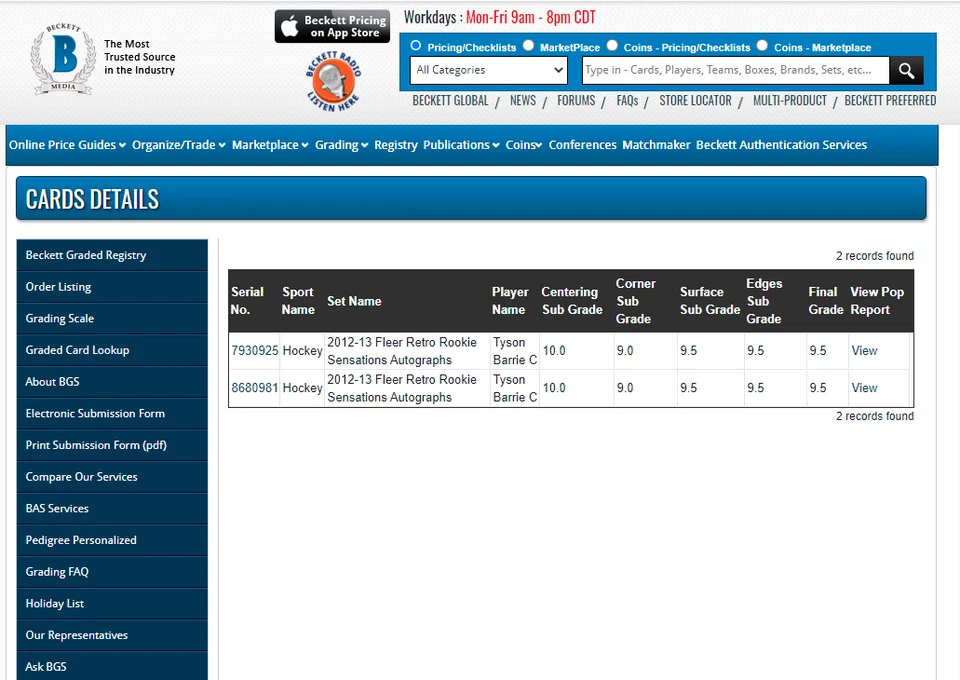This screenshot has width=960, height=680.
Task: Click the View Pop Report column header
Action: coord(877,301)
